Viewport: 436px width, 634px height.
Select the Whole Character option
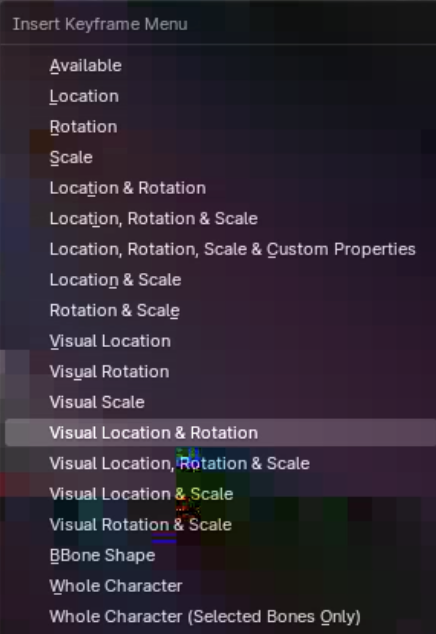[x=220, y=586]
